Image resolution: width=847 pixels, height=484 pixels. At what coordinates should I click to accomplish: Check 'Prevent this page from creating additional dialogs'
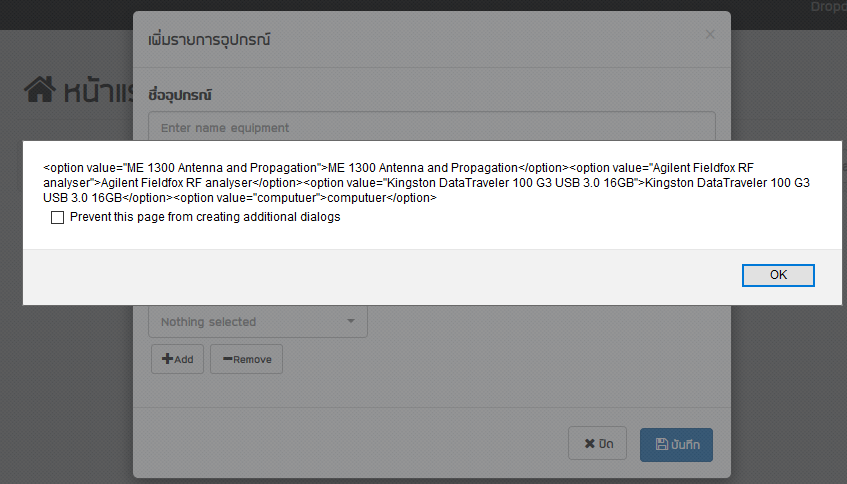pos(57,217)
